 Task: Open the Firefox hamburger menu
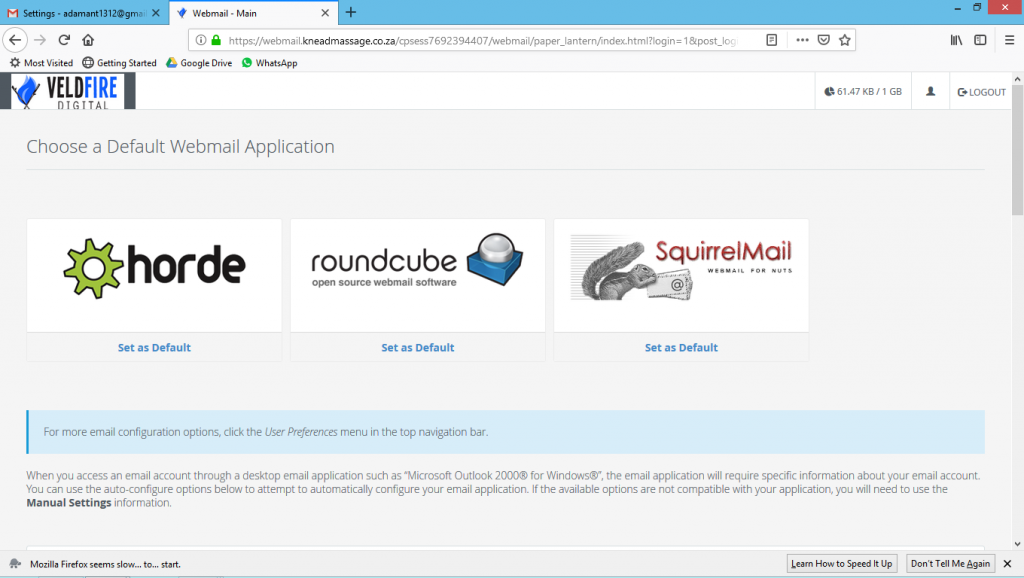pyautogui.click(x=1009, y=40)
